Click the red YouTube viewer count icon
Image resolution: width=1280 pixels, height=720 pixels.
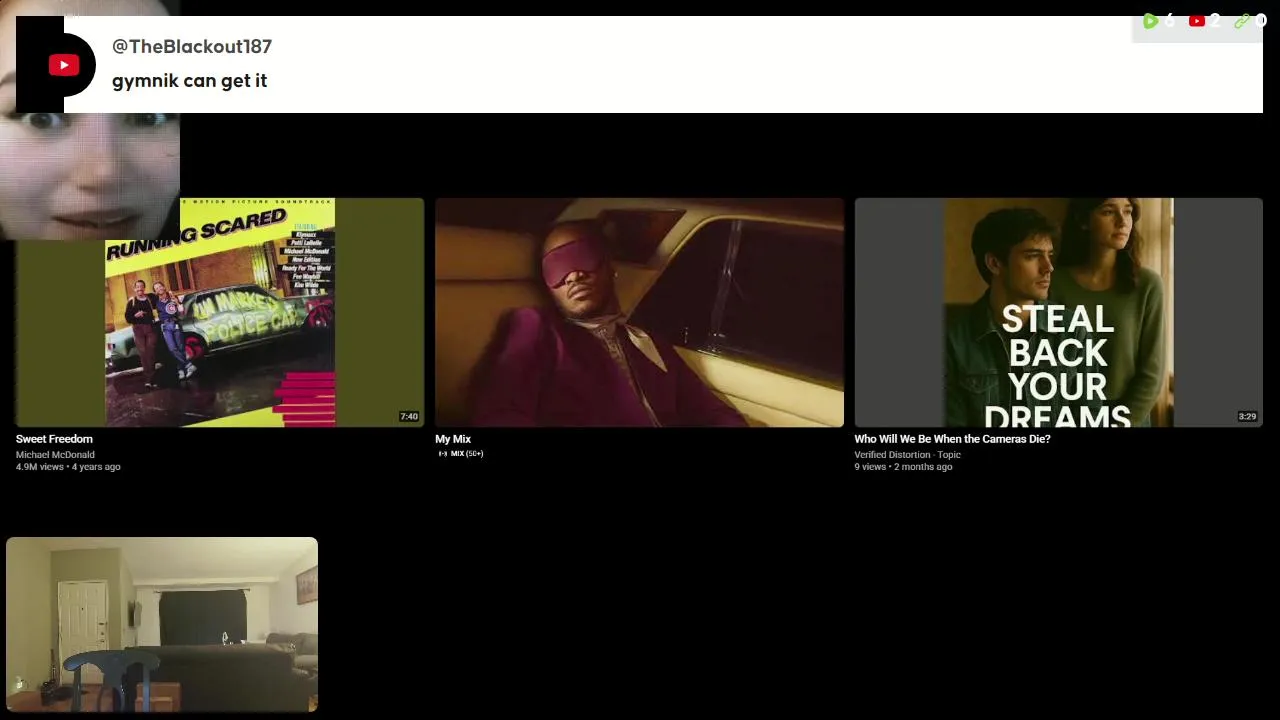(x=1196, y=21)
